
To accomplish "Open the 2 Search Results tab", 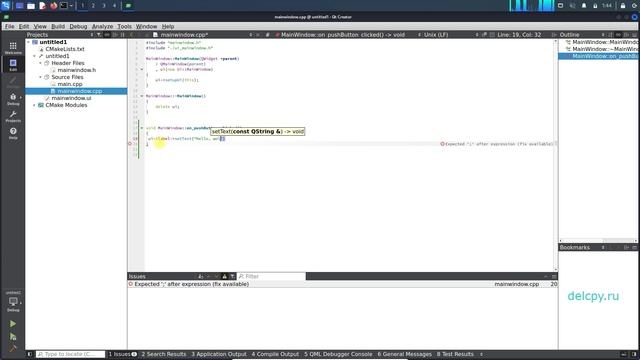I will (x=164, y=354).
